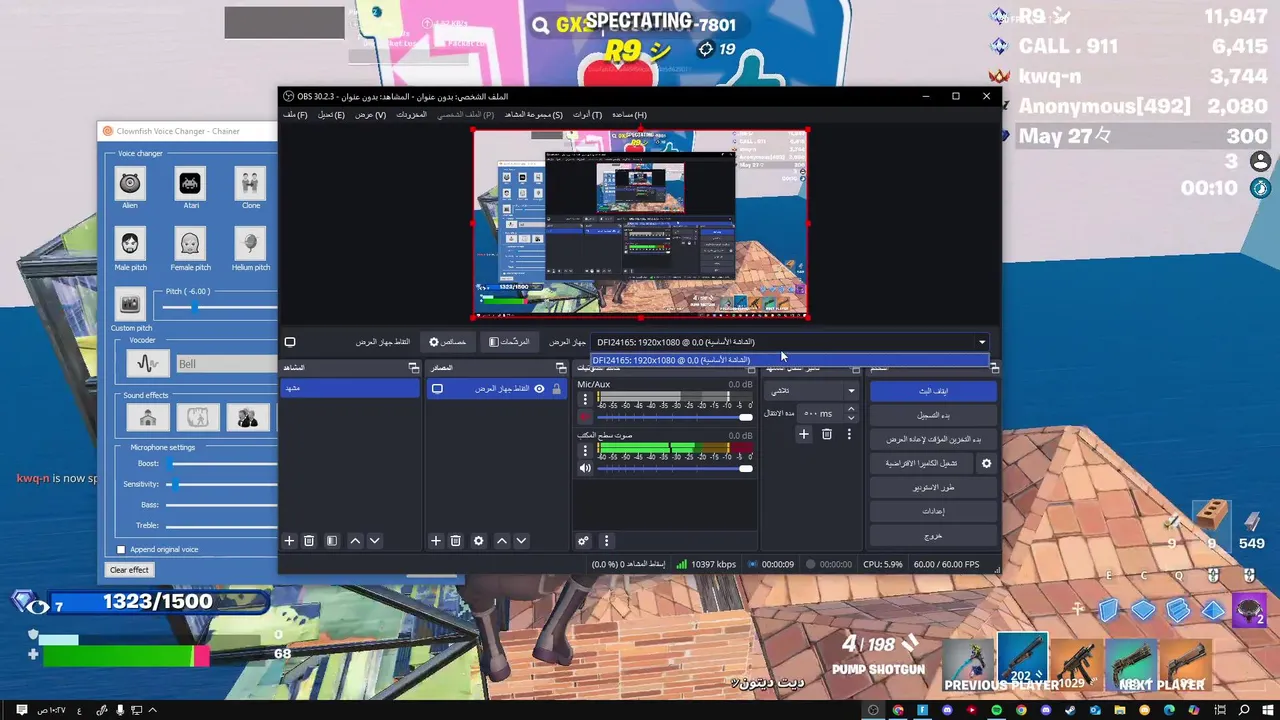Open the scene transition type dropdown
The width and height of the screenshot is (1280, 720).
pyautogui.click(x=811, y=391)
